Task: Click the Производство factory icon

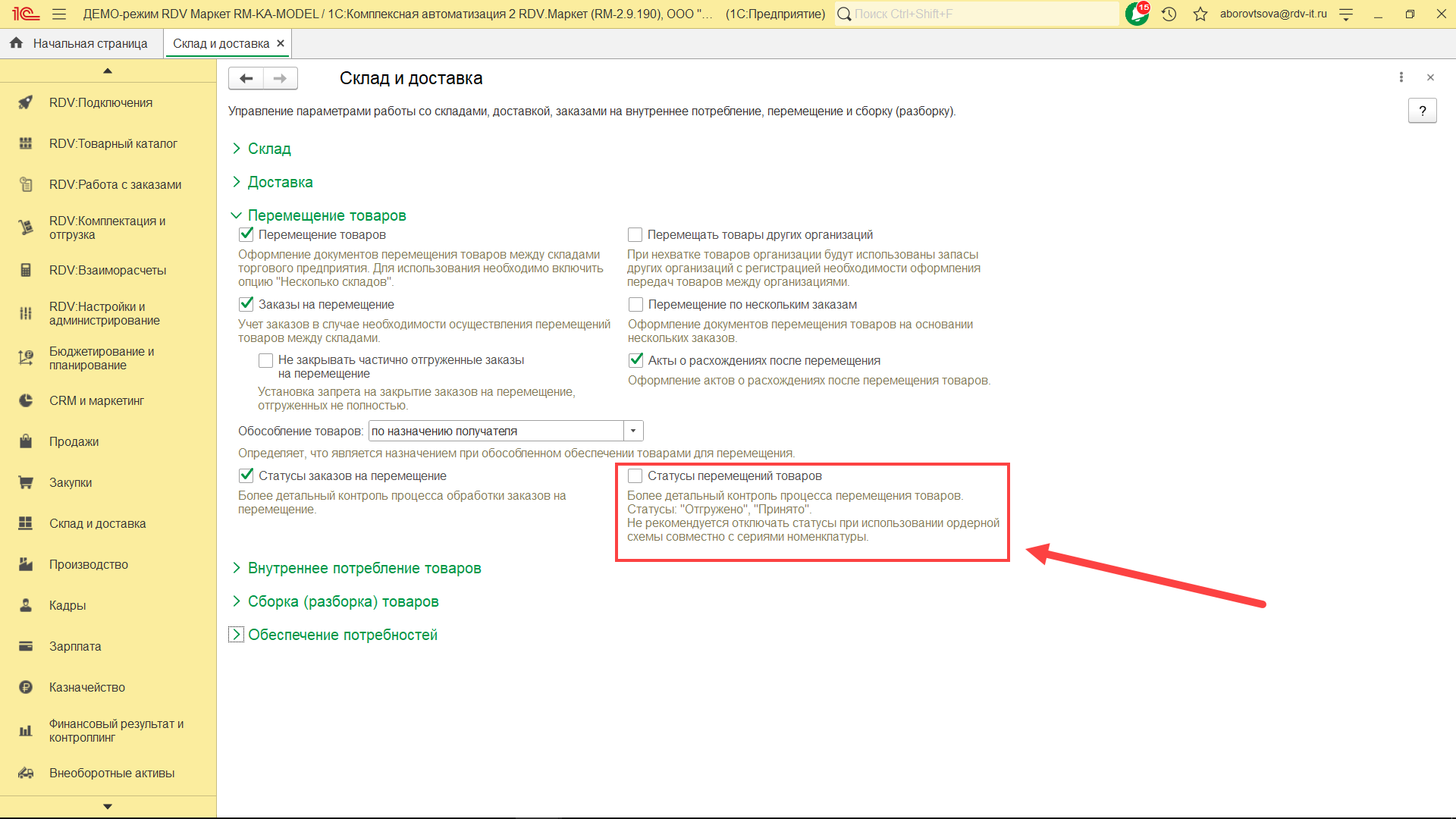Action: click(26, 564)
